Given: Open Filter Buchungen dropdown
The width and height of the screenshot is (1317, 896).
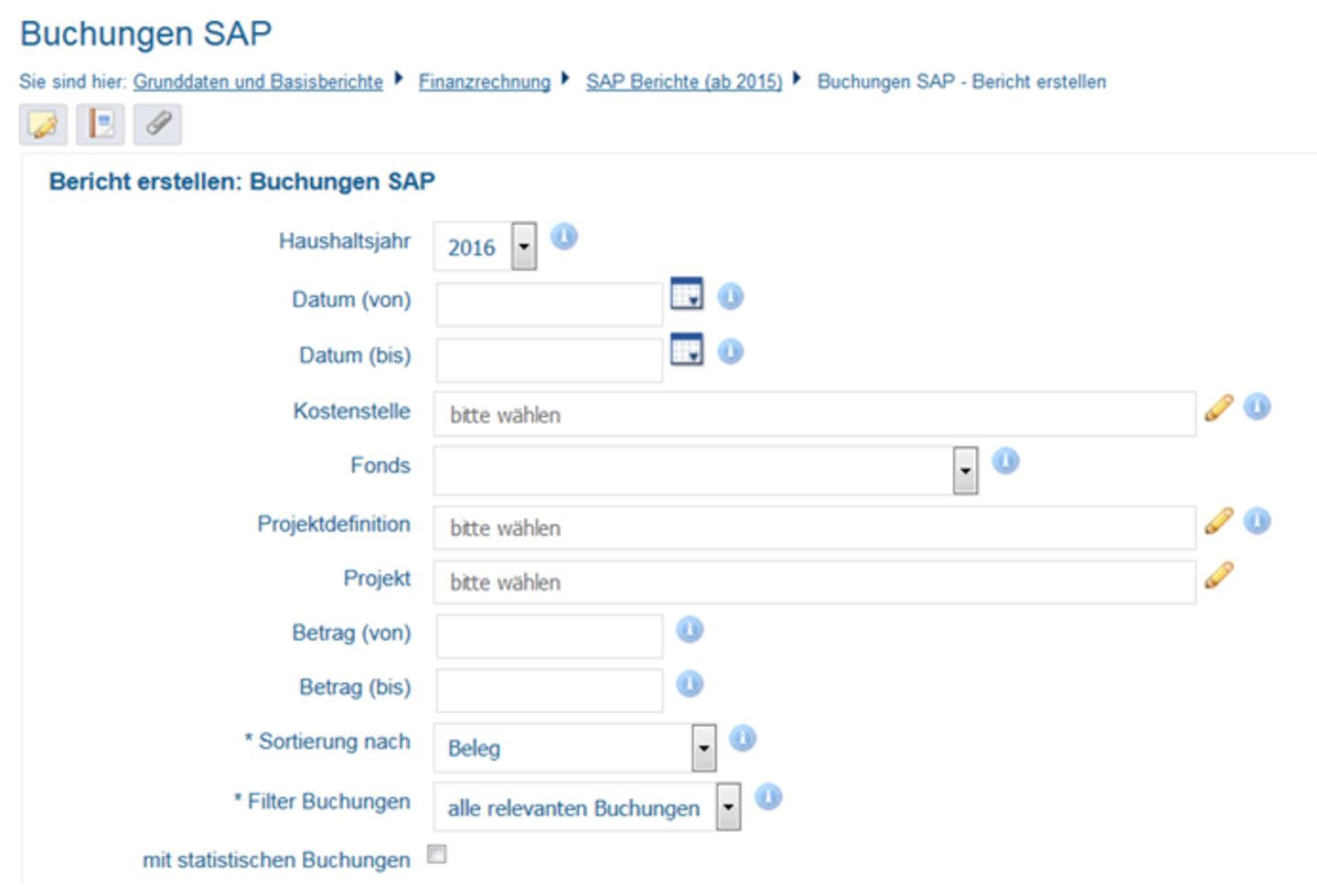Looking at the screenshot, I should click(x=587, y=807).
